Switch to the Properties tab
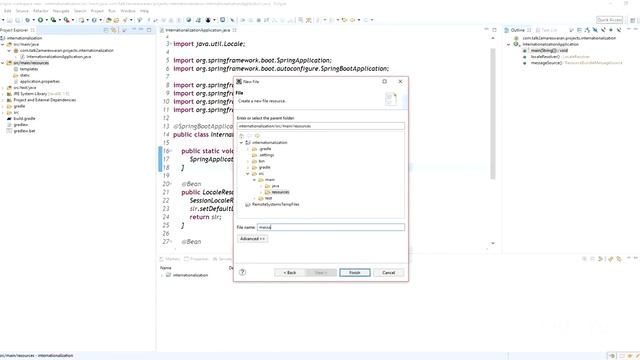 click(x=197, y=259)
